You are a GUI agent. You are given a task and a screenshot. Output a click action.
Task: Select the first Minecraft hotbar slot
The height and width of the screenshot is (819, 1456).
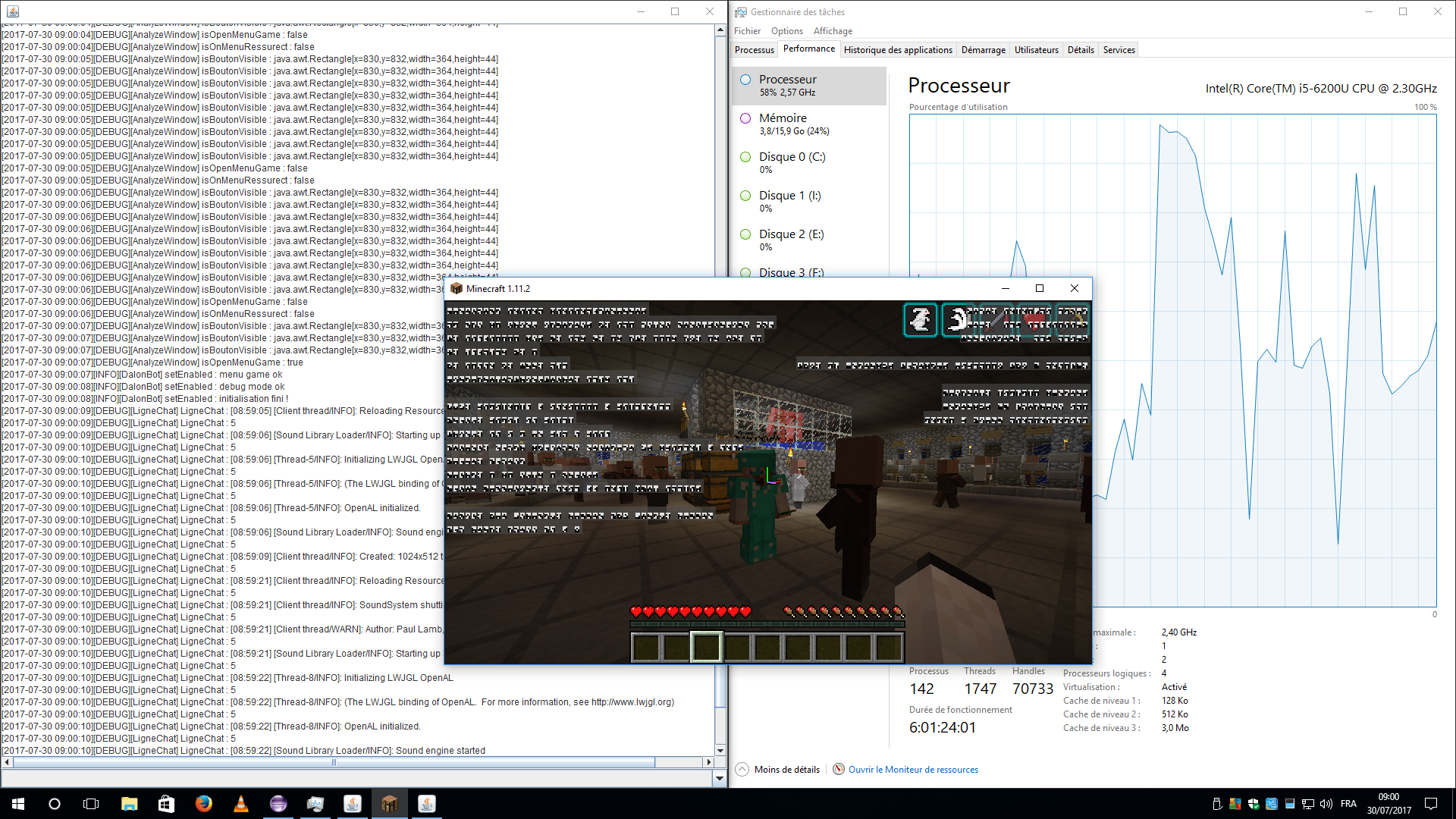[x=645, y=647]
